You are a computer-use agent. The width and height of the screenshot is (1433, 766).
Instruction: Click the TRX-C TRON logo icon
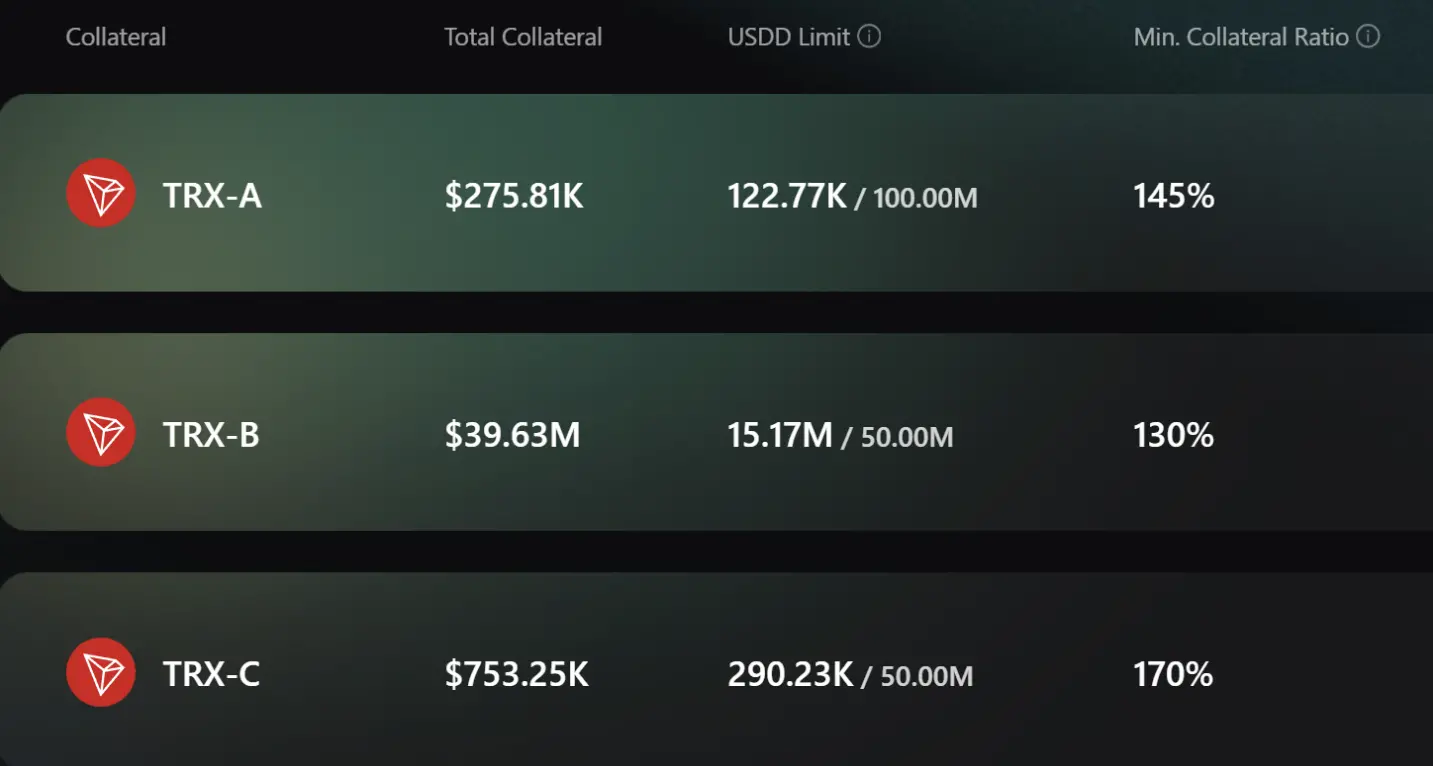coord(101,672)
